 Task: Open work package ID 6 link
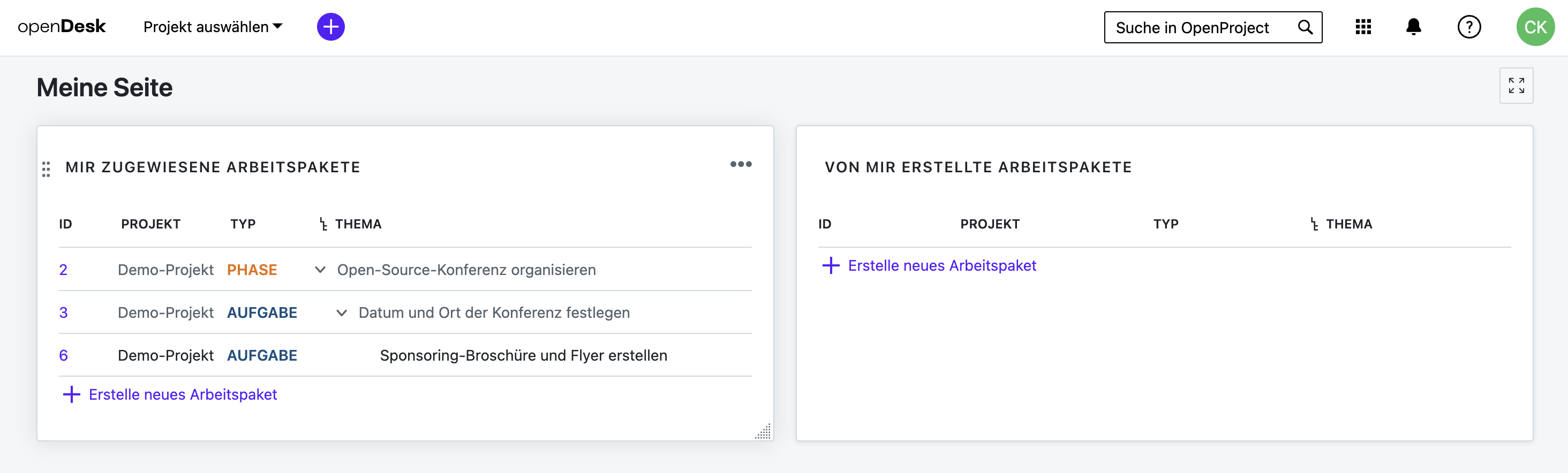pos(63,356)
